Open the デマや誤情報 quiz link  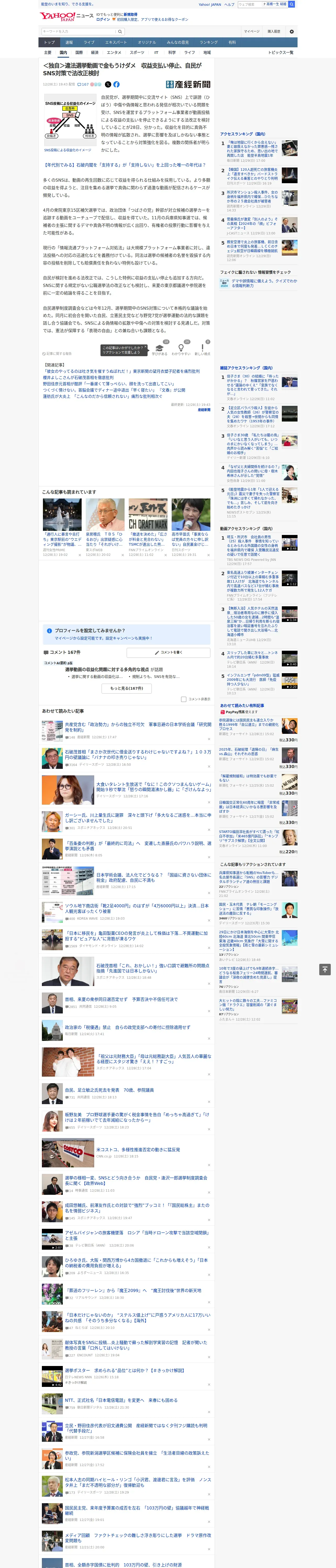264,283
